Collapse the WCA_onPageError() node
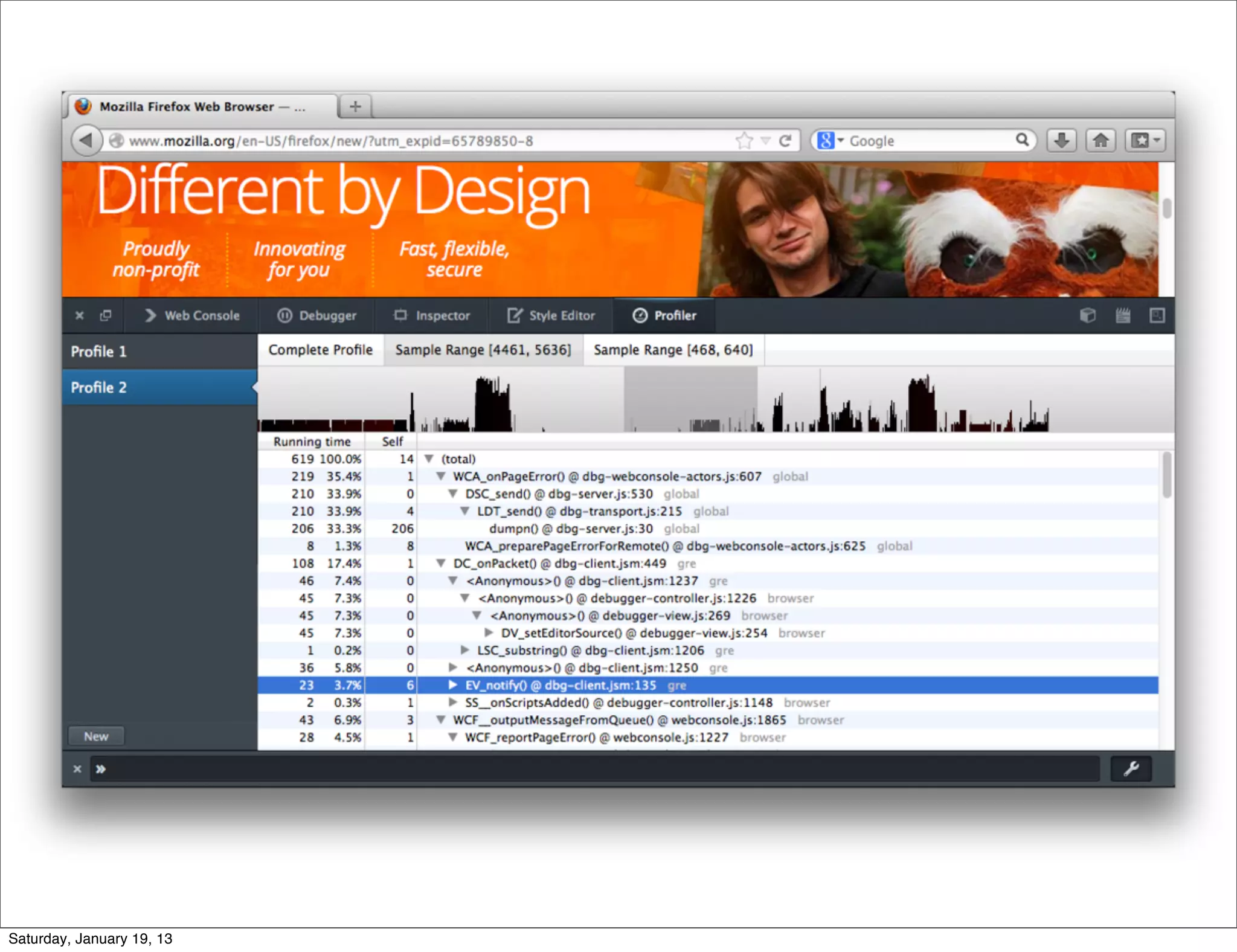Viewport: 1237px width, 952px height. coord(441,476)
